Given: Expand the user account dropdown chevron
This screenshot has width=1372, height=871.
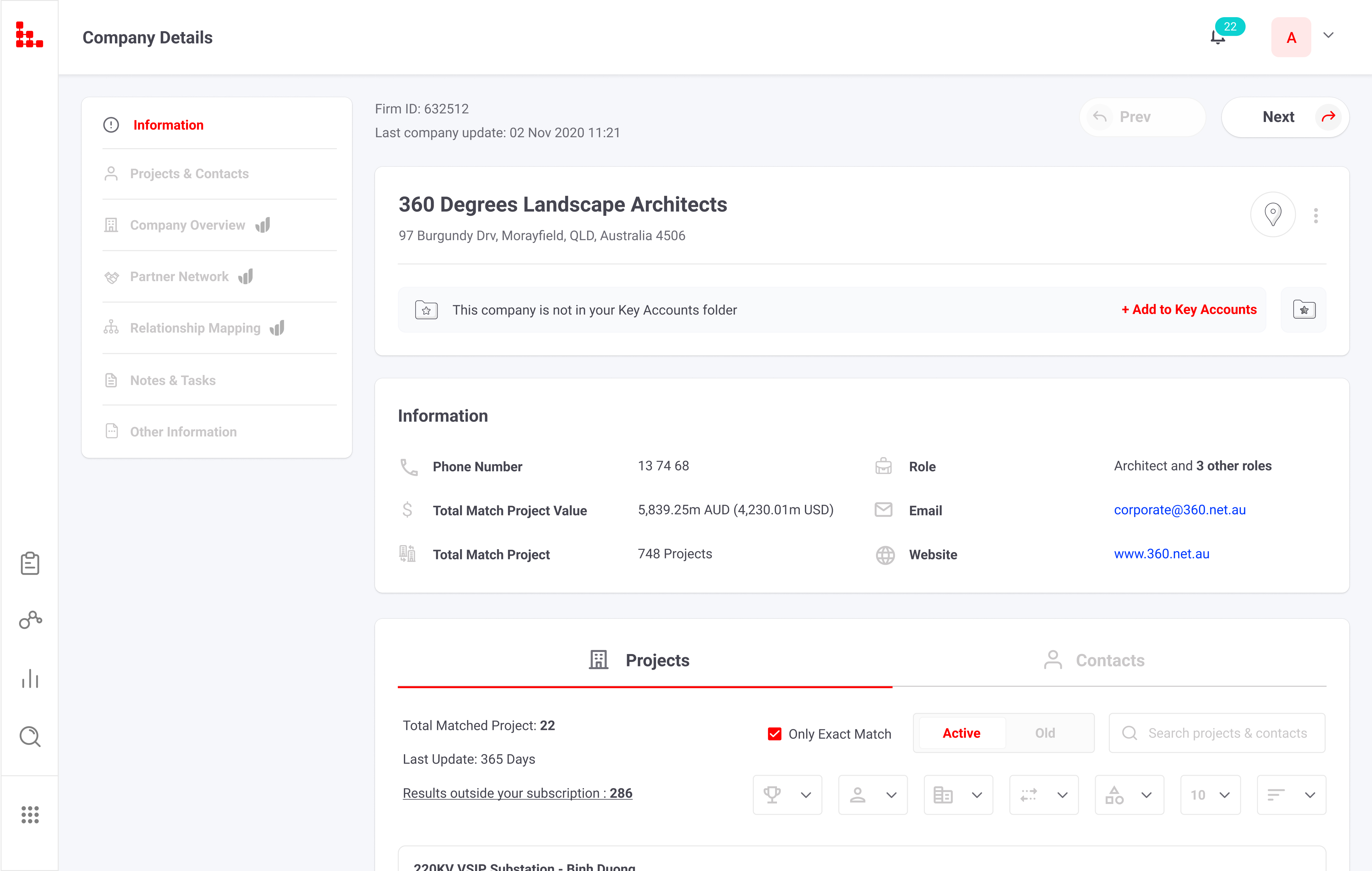Looking at the screenshot, I should [1329, 35].
